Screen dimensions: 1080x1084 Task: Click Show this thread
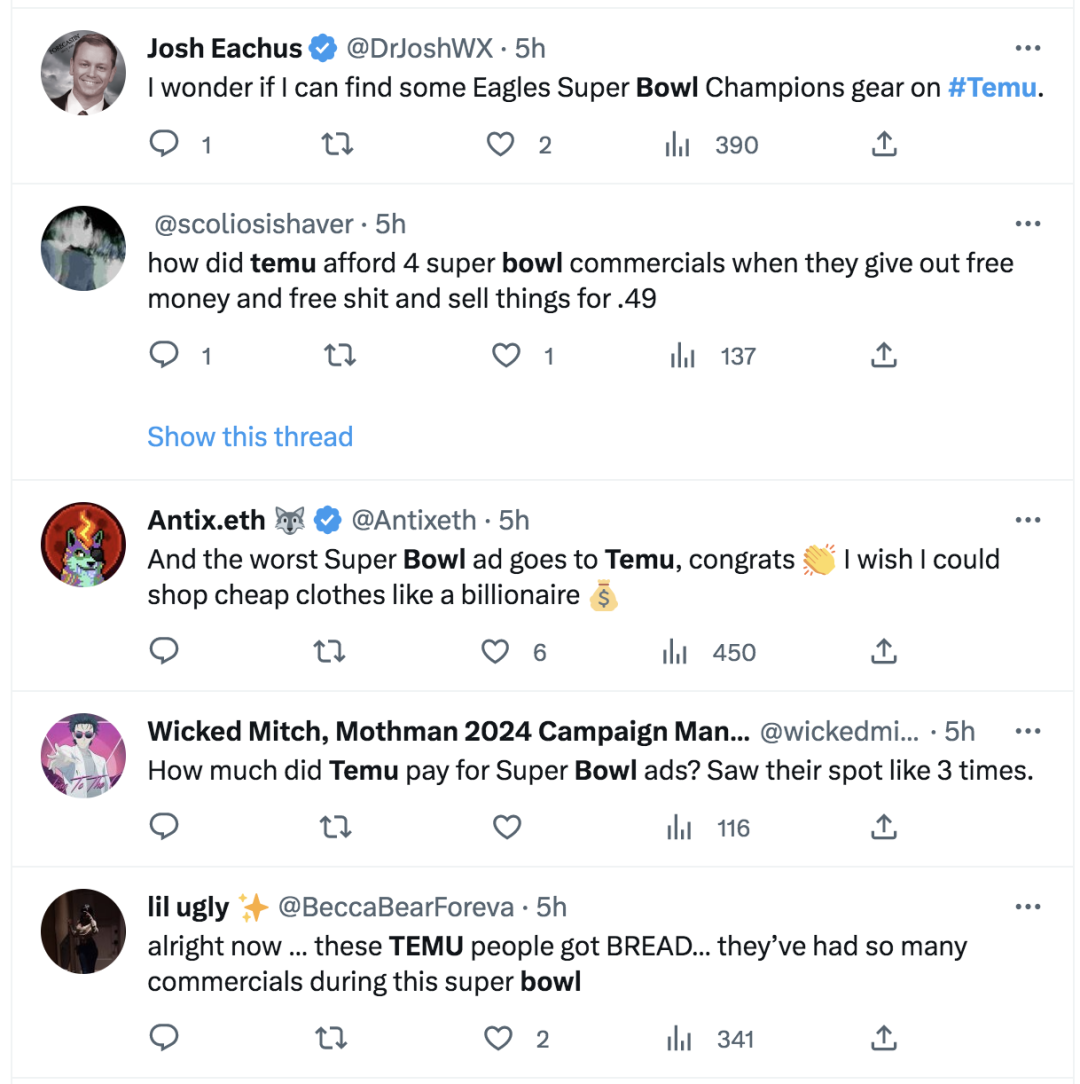[250, 437]
